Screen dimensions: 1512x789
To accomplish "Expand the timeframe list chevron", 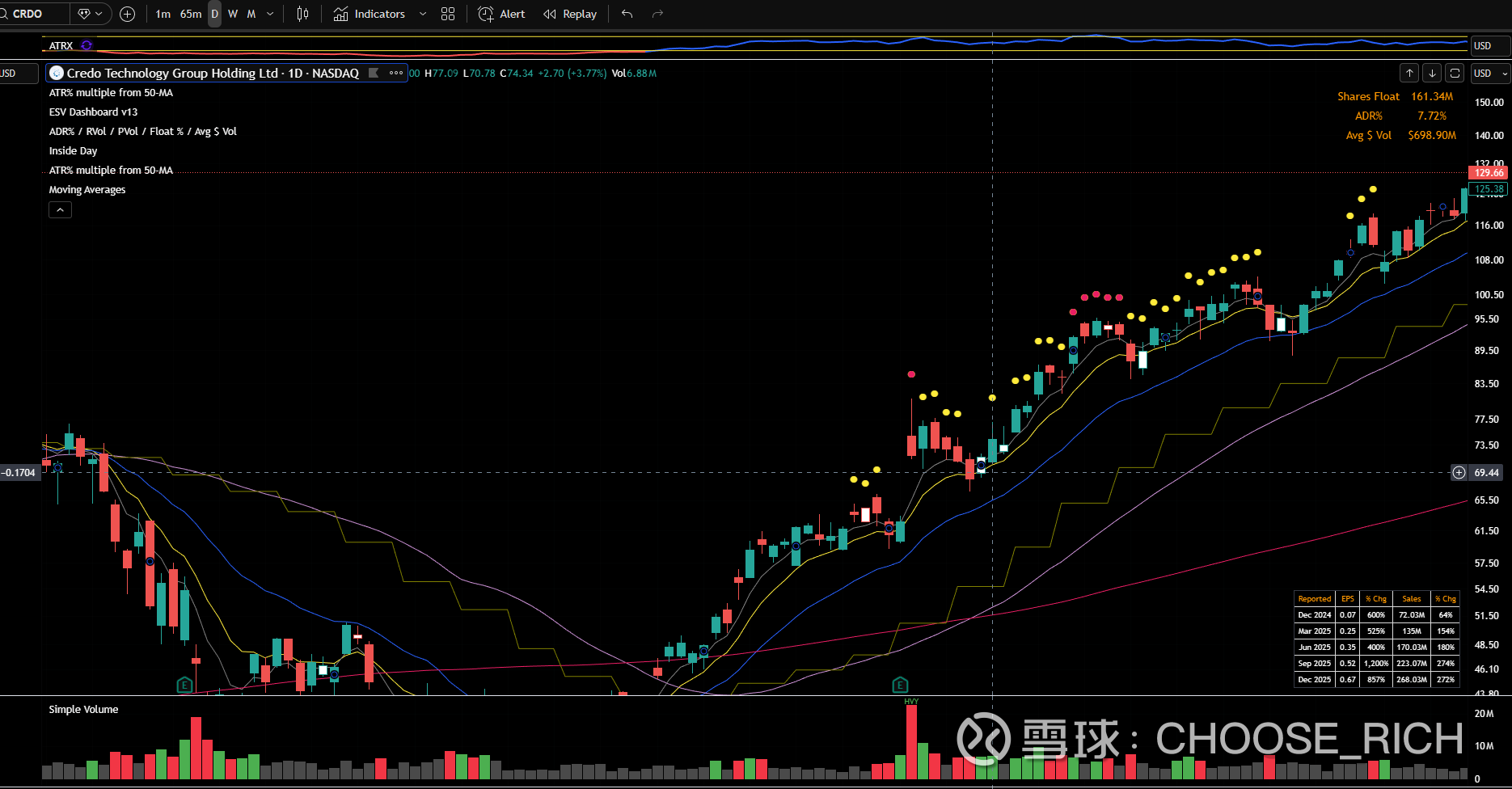I will coord(270,14).
